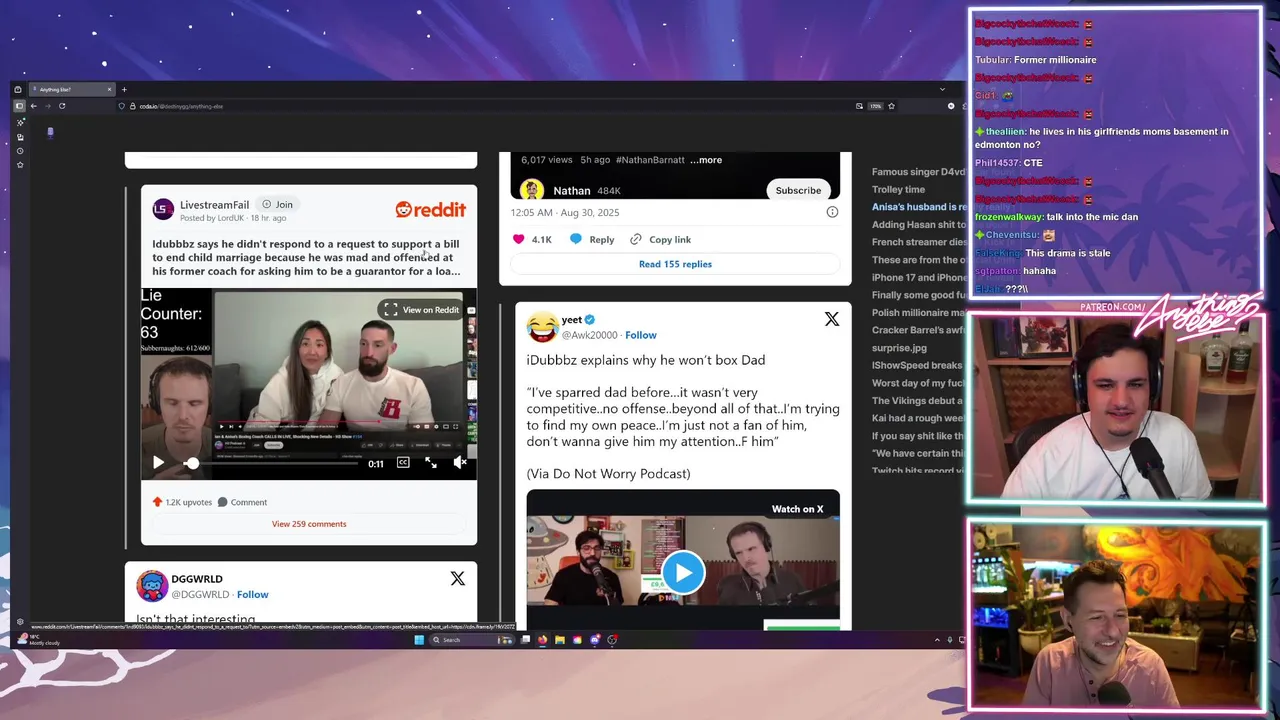Screen dimensions: 1280x720
Task: Click the 12:05 AM Aug 30, 2025 timestamp
Action: pos(565,212)
